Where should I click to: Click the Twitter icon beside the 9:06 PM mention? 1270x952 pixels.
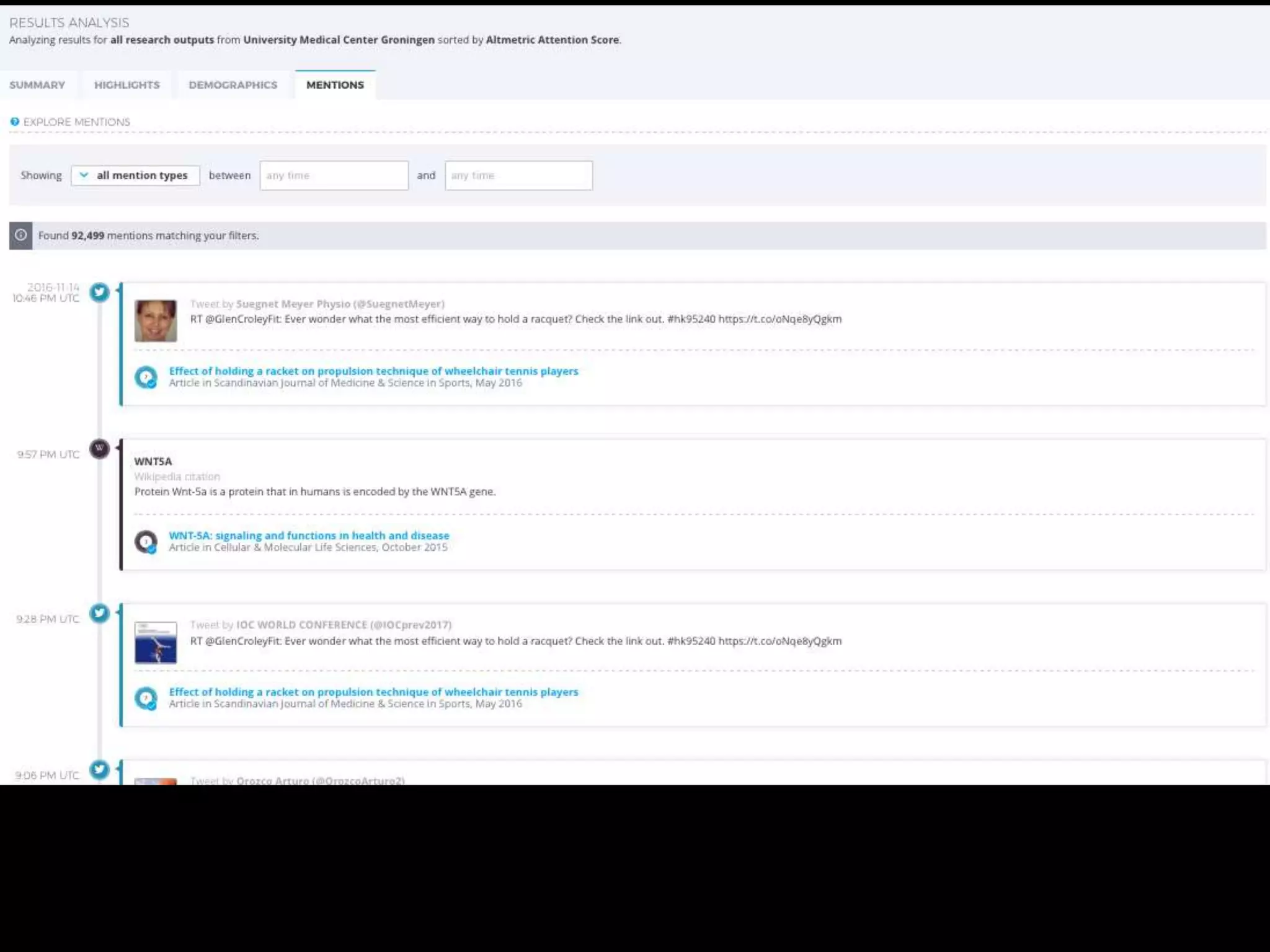tap(99, 770)
